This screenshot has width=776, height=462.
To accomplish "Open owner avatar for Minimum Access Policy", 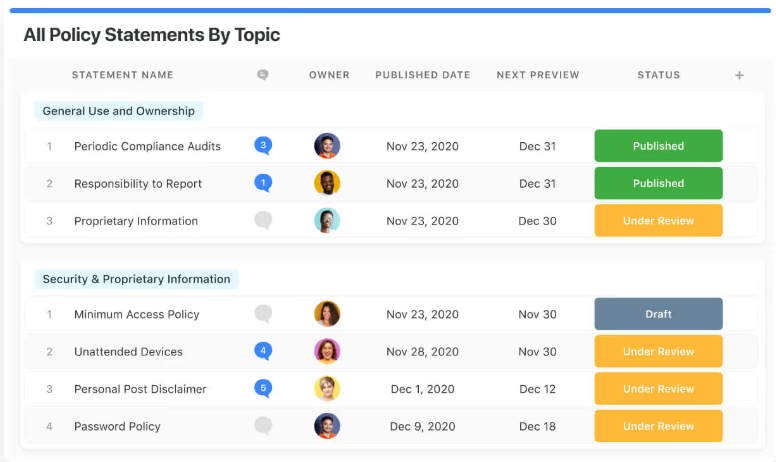I will [327, 314].
